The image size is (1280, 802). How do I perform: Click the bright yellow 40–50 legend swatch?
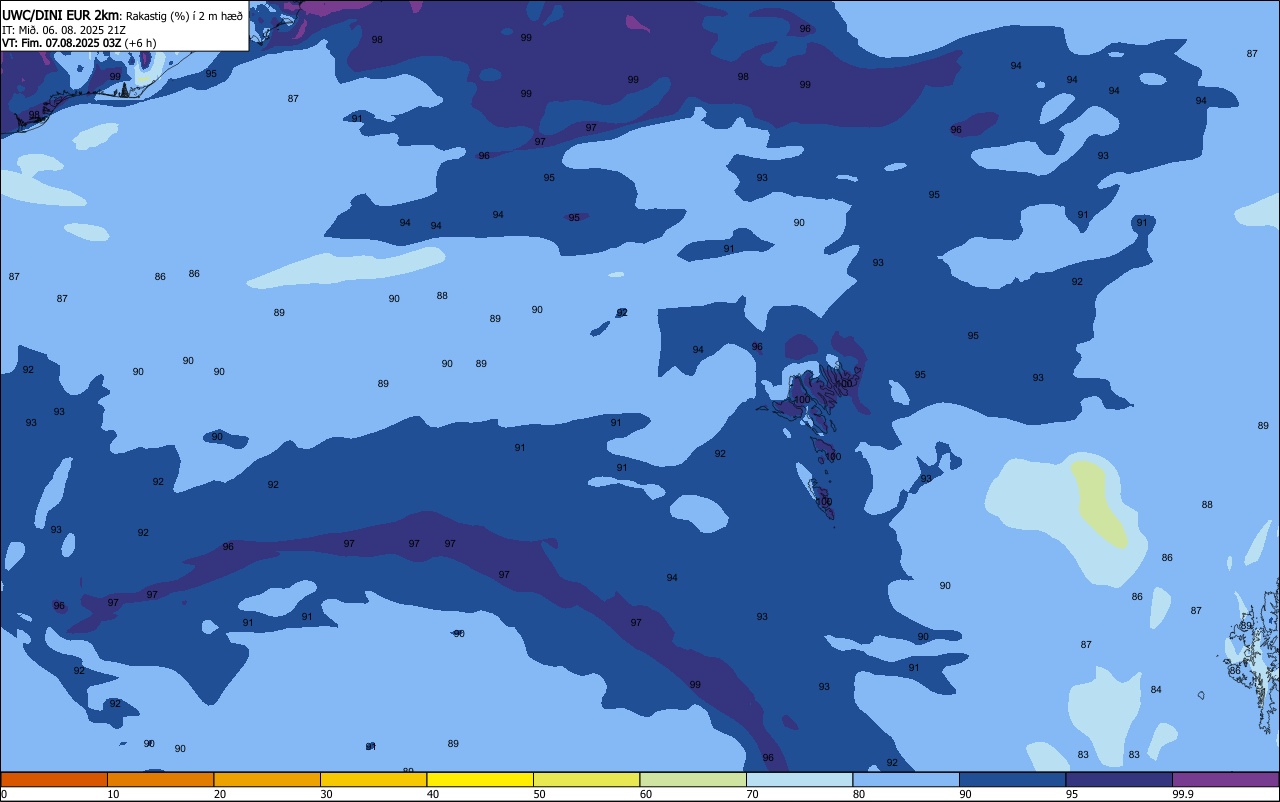pos(480,779)
